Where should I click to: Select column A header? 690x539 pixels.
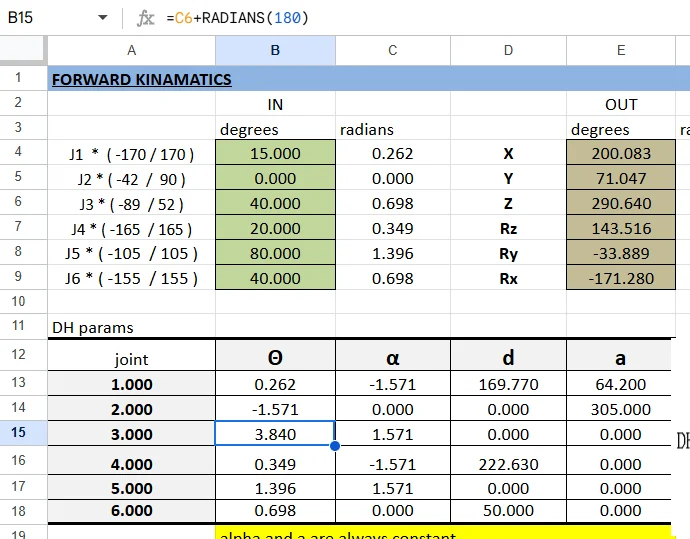pyautogui.click(x=132, y=51)
